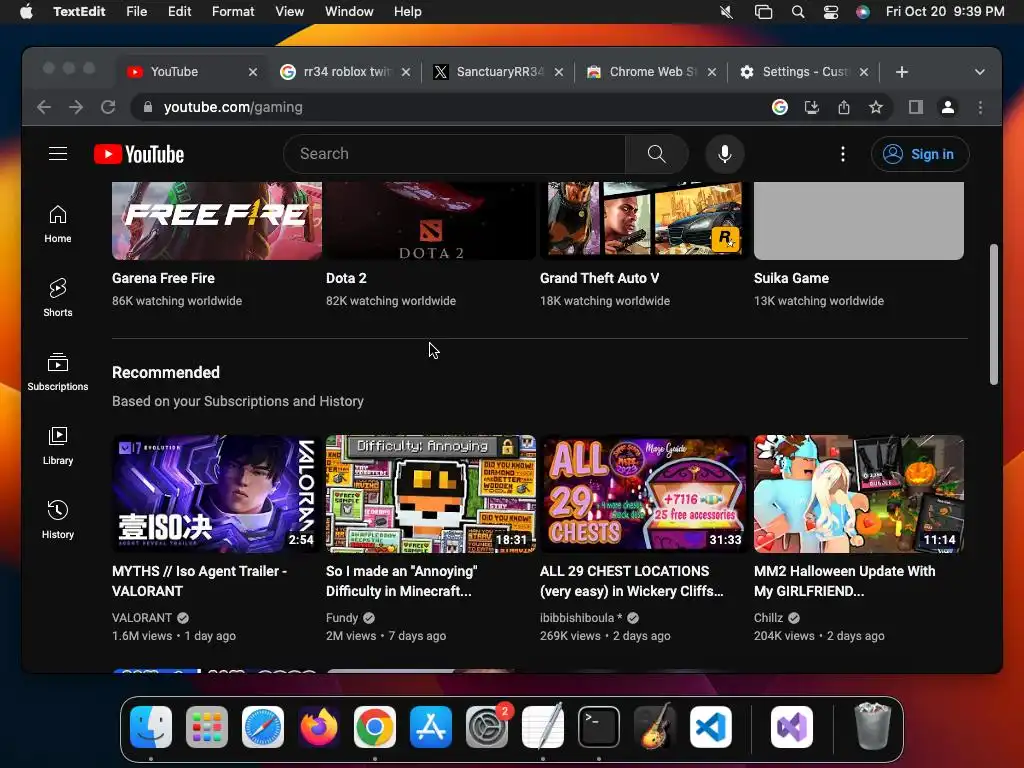Open Subscriptions in the sidebar
Viewport: 1024px width, 768px height.
[57, 372]
